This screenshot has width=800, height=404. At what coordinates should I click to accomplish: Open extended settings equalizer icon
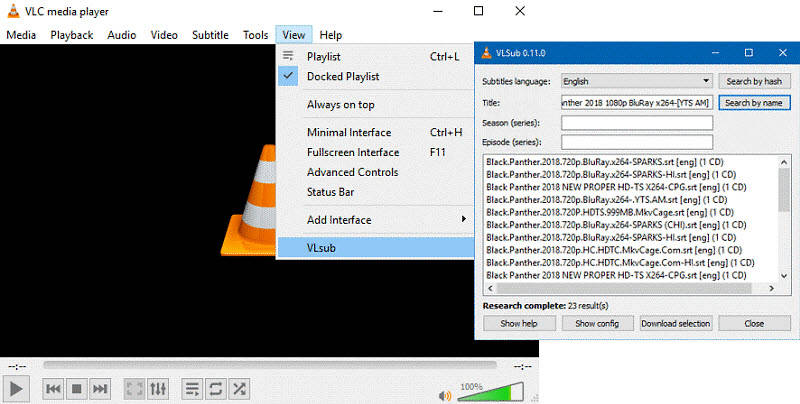tap(158, 389)
